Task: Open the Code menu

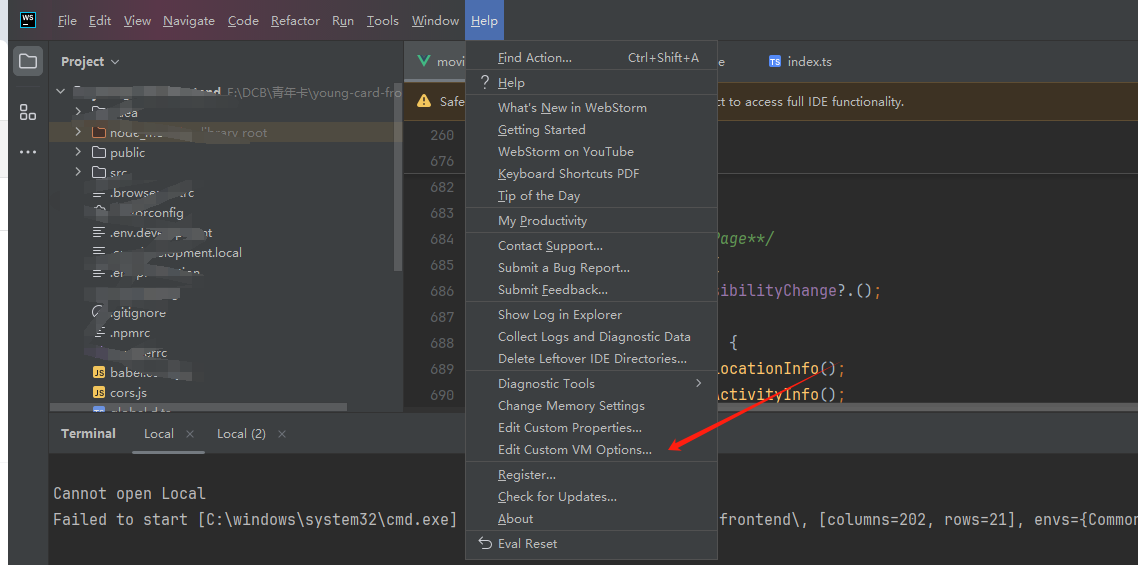Action: click(243, 20)
